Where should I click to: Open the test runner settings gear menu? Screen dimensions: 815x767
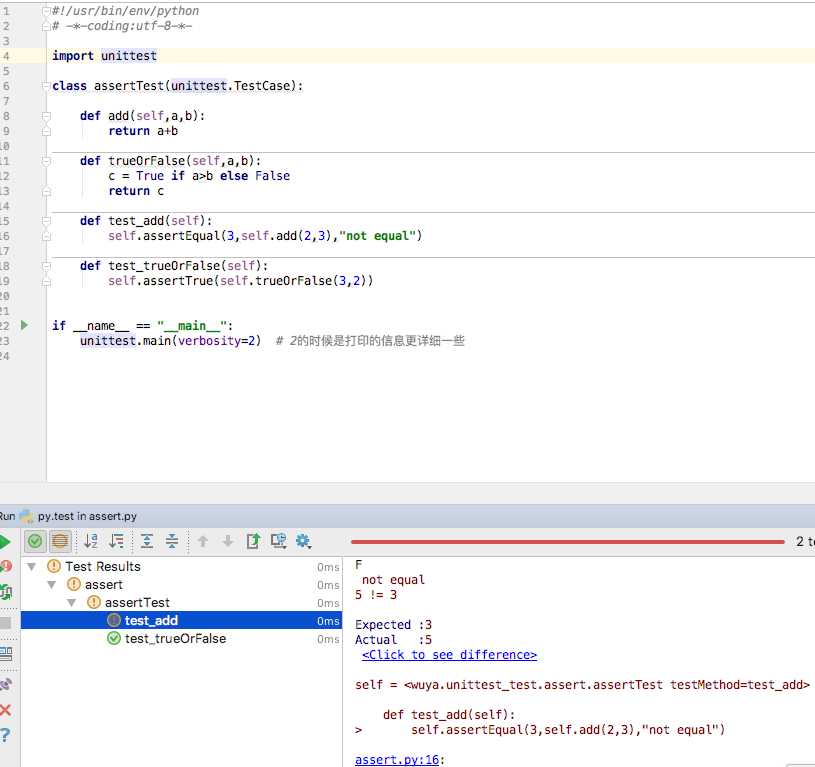(x=304, y=541)
